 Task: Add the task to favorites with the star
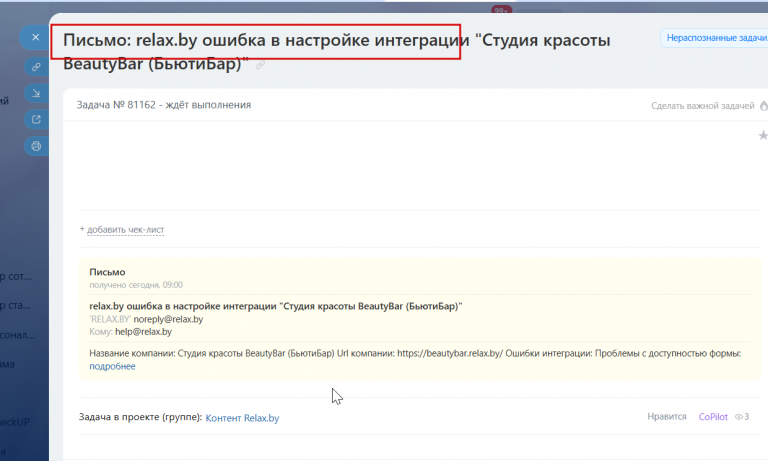click(763, 135)
